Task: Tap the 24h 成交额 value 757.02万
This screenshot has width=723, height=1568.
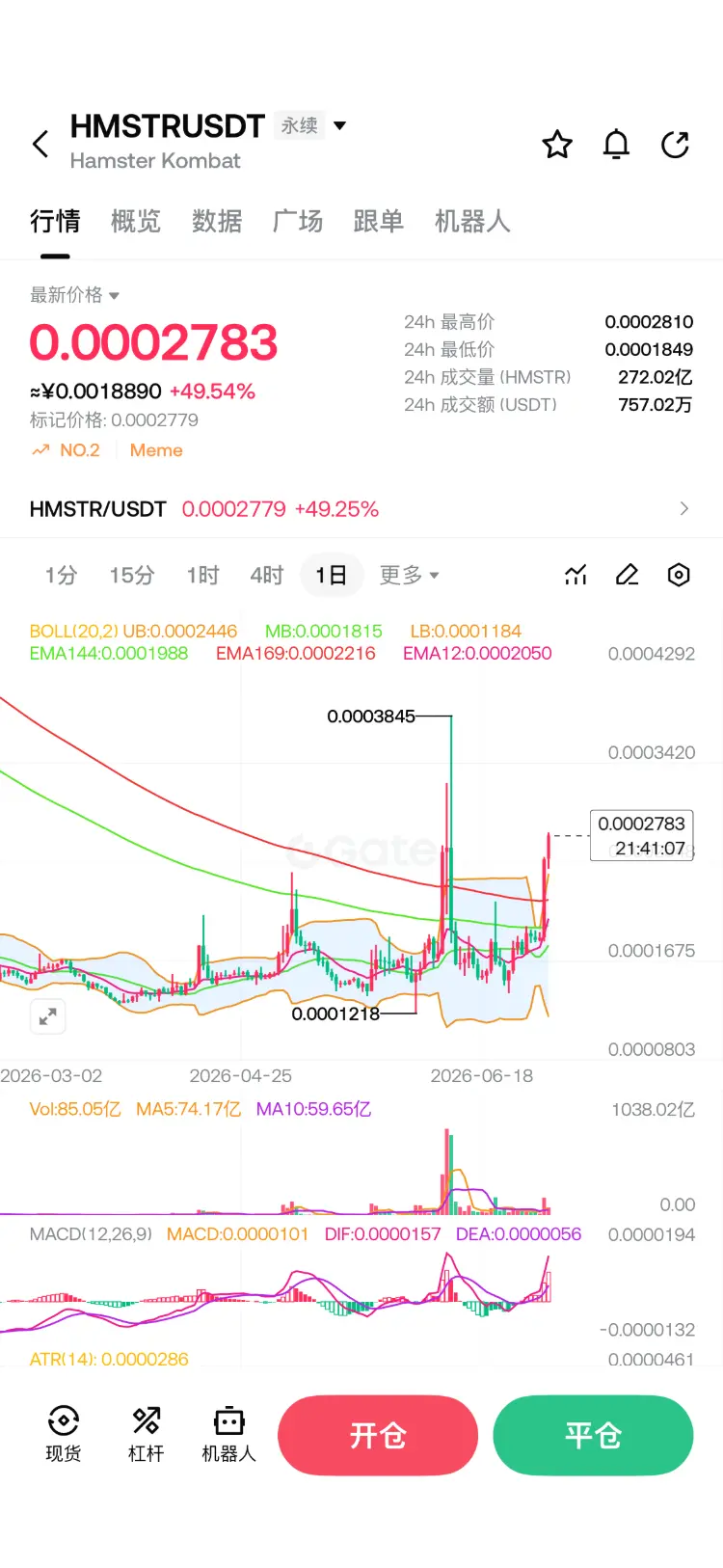Action: pyautogui.click(x=656, y=404)
